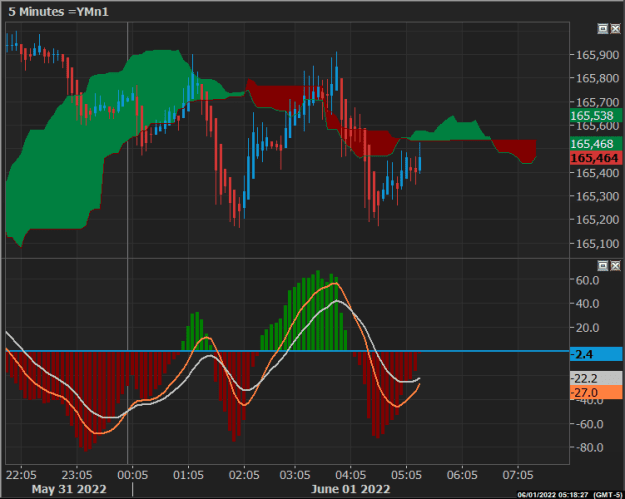
Task: Click the 'June 01 2022' date label
Action: pyautogui.click(x=350, y=489)
